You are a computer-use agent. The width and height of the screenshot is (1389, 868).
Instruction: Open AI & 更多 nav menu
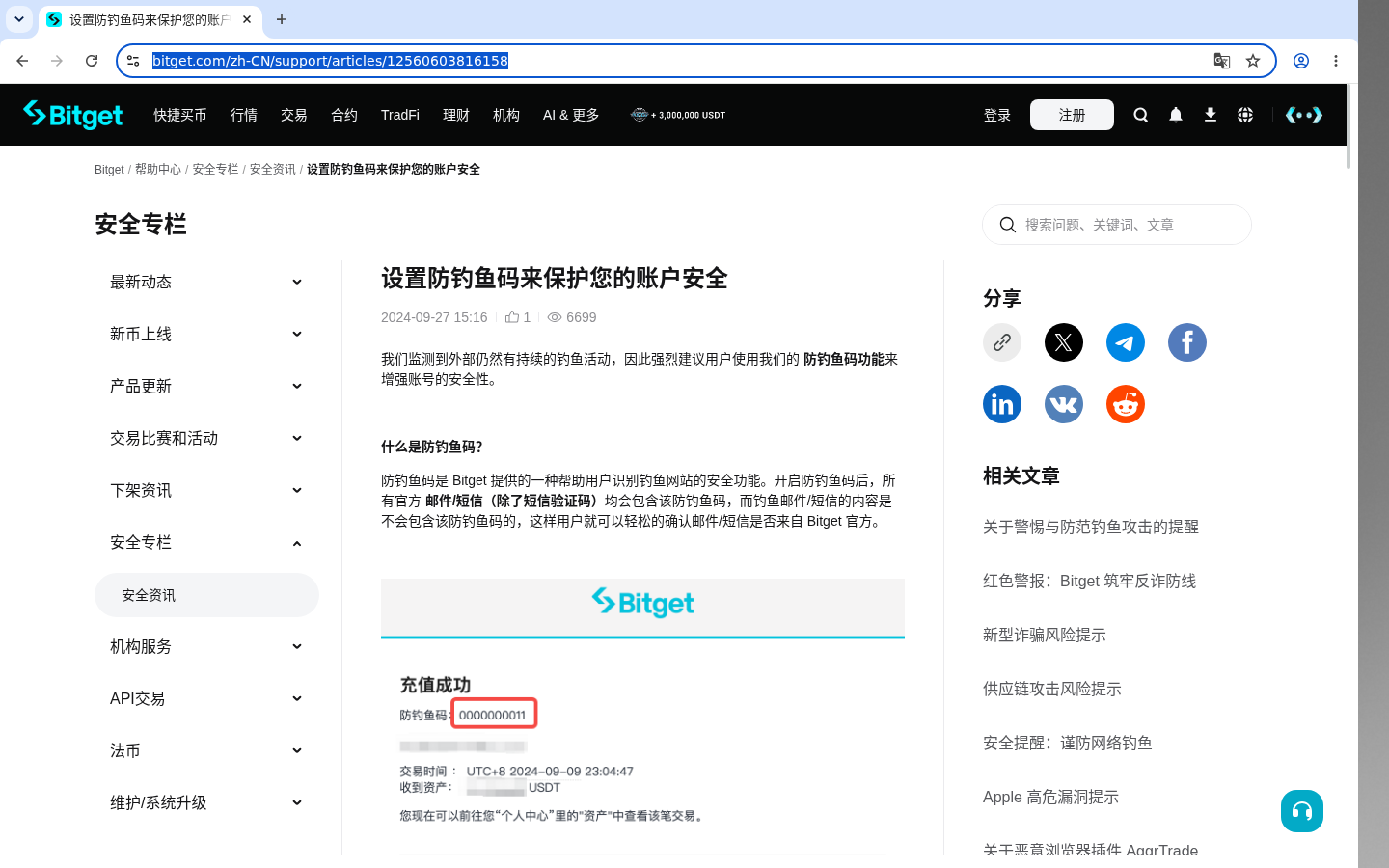[x=571, y=115]
